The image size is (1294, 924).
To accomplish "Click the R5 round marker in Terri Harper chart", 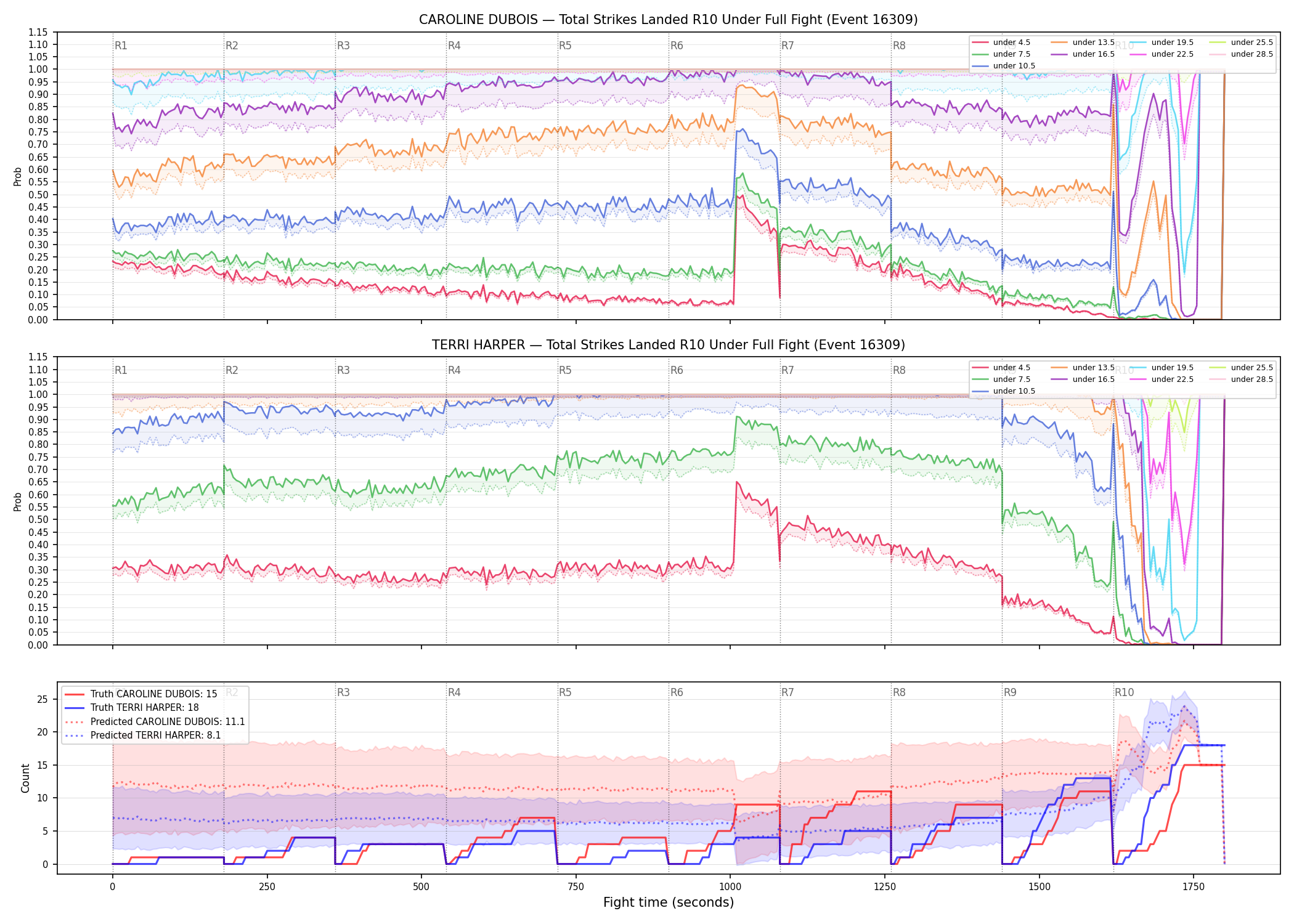I will pos(565,370).
